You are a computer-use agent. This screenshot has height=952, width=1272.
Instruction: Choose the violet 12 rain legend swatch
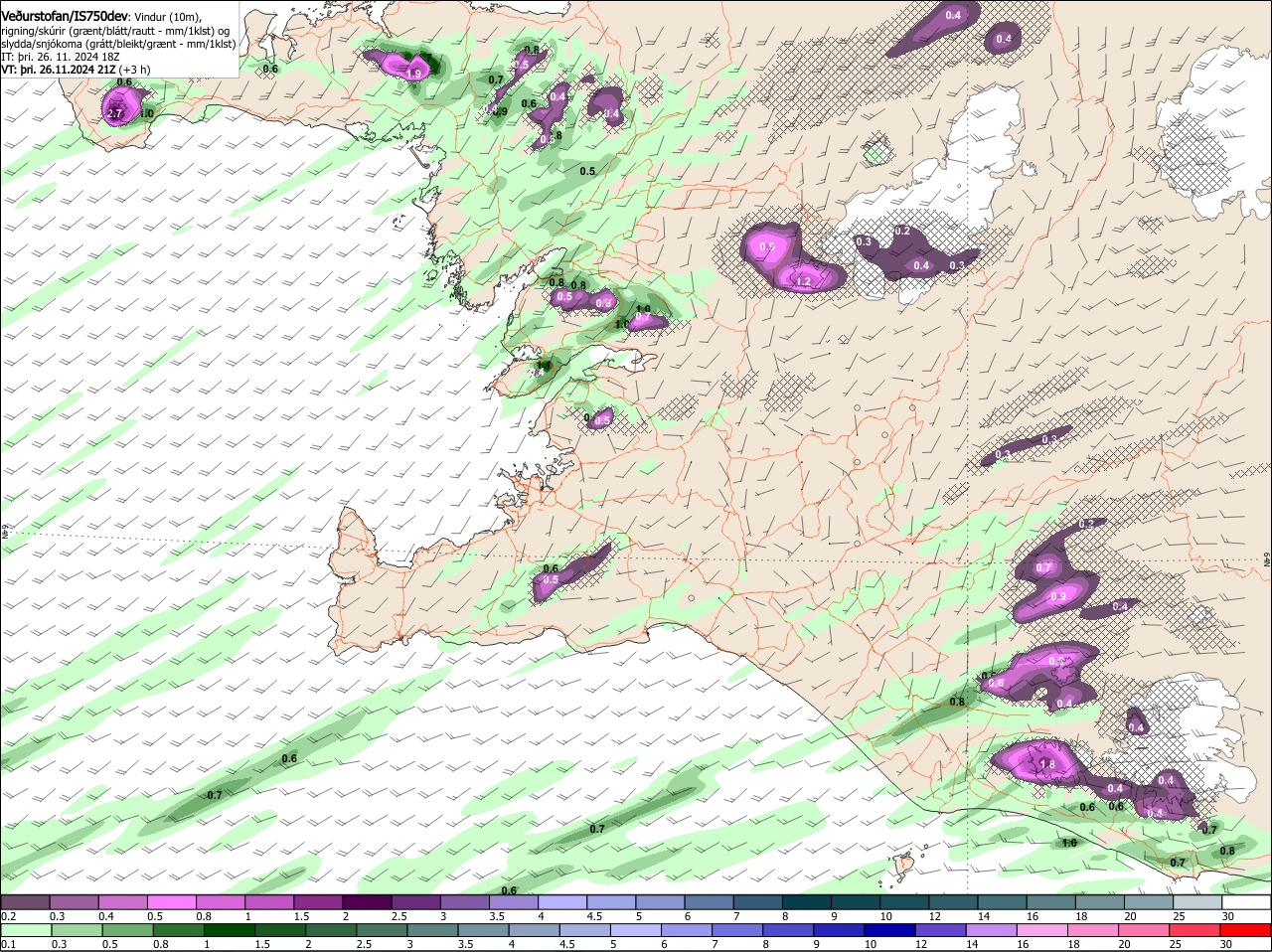pos(940,930)
